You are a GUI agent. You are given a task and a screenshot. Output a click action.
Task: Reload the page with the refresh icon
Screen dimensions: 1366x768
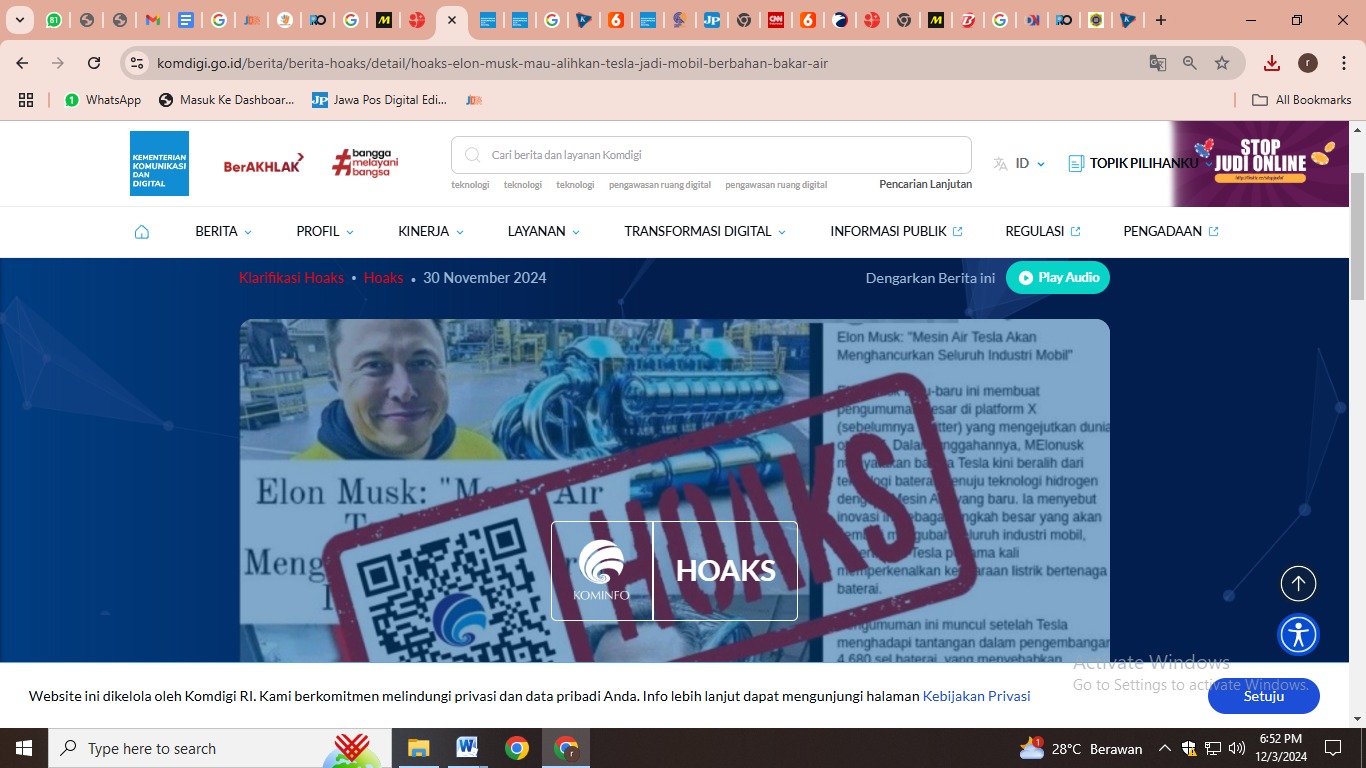tap(94, 63)
